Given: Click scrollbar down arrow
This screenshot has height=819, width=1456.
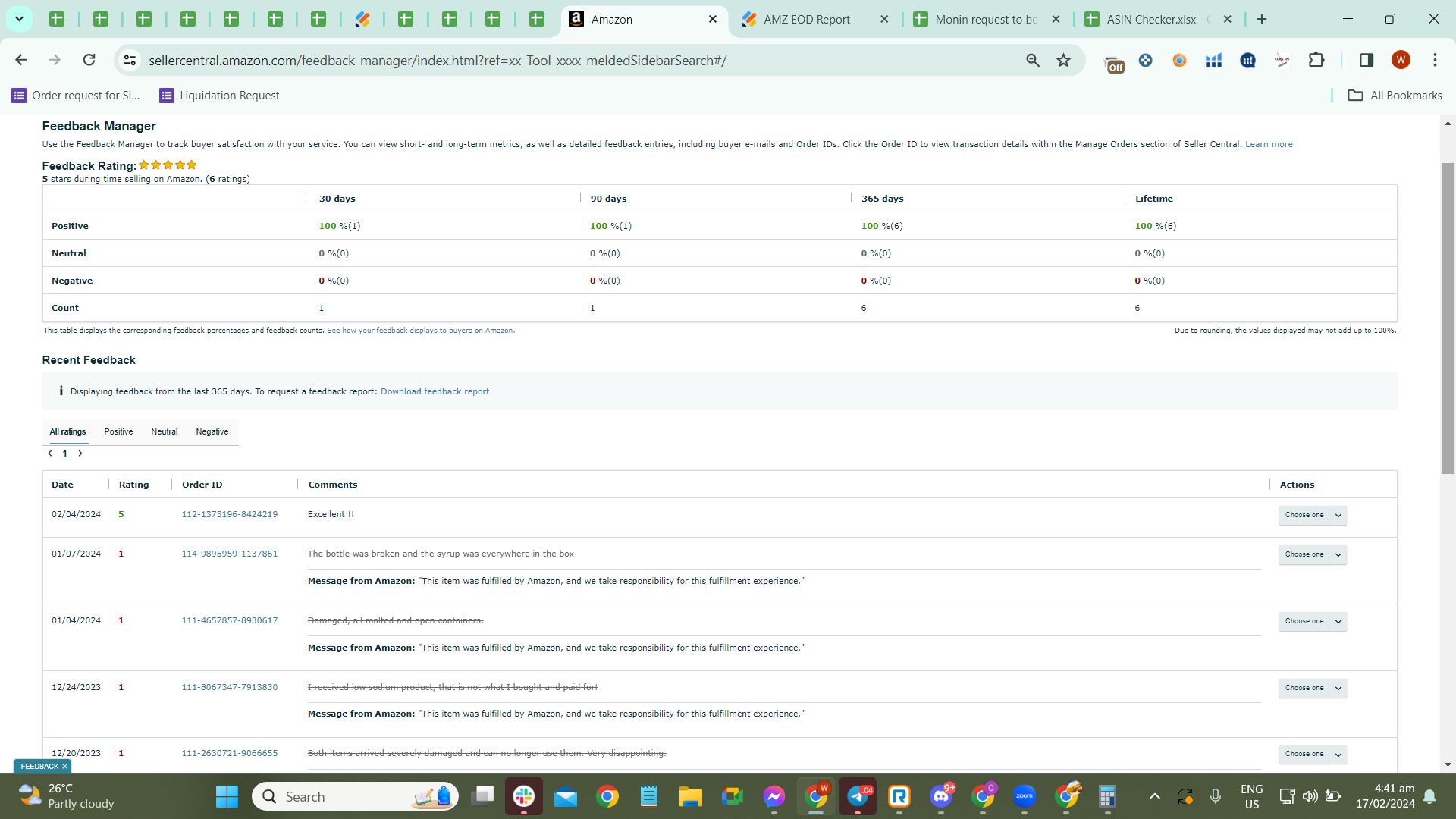Looking at the screenshot, I should point(1448,765).
